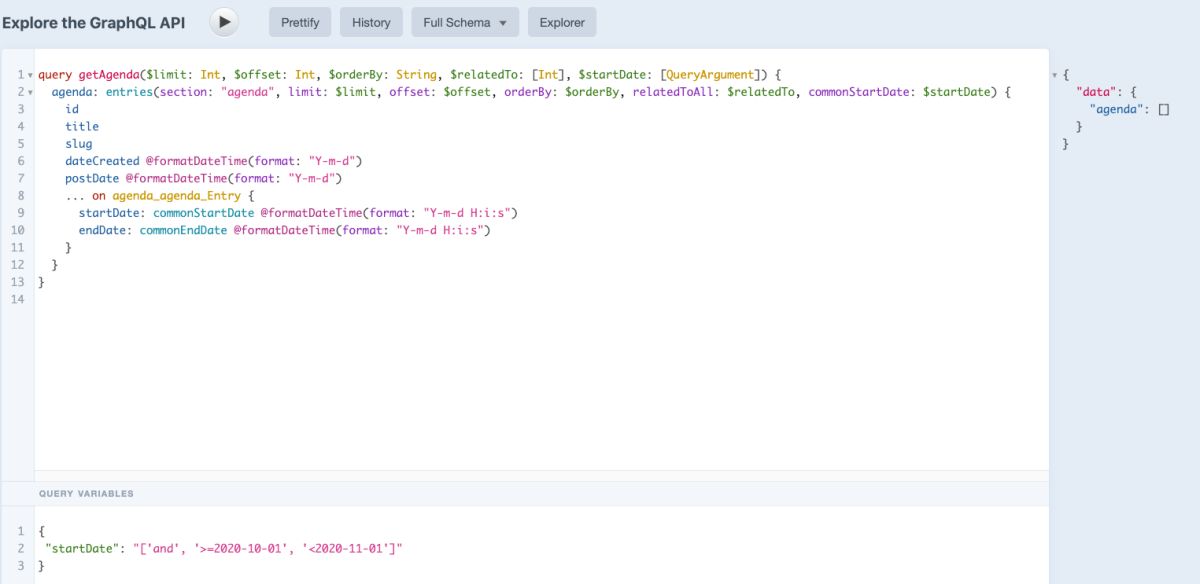
Task: Click commonEndDate on line 10
Action: pos(183,230)
